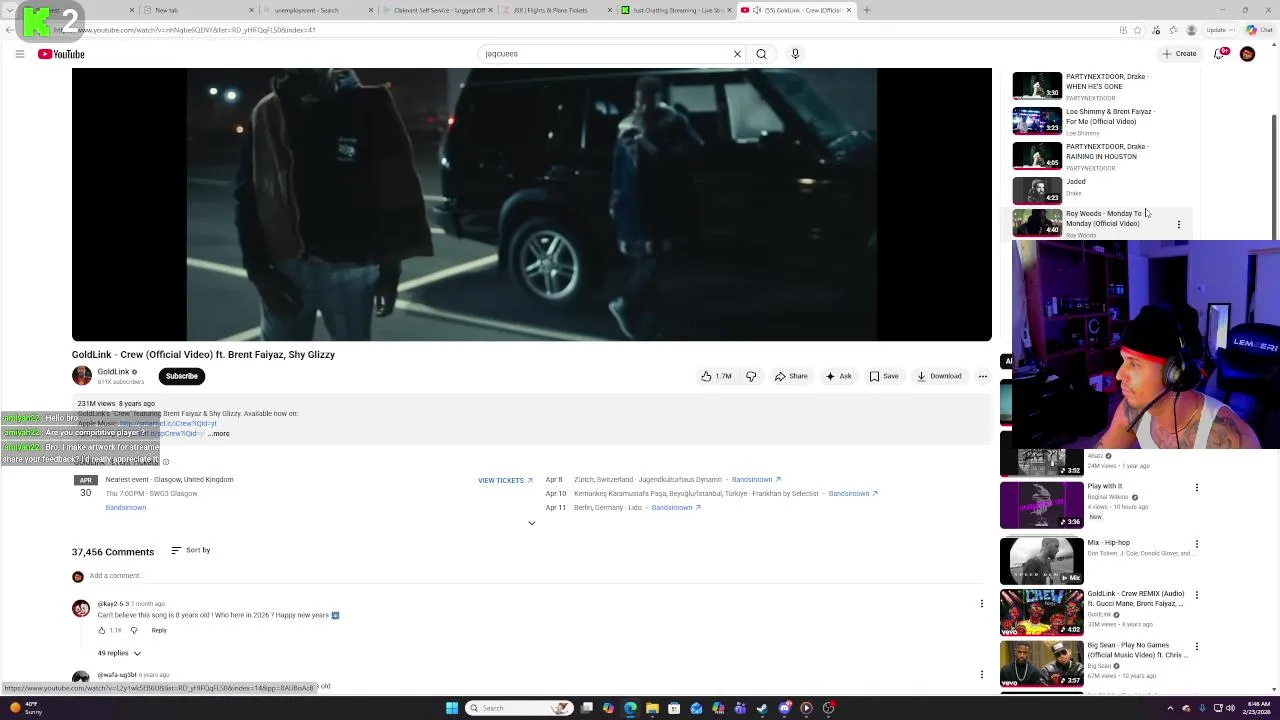The image size is (1280, 720).
Task: Switch to Claimant Self Service tab
Action: point(436,10)
